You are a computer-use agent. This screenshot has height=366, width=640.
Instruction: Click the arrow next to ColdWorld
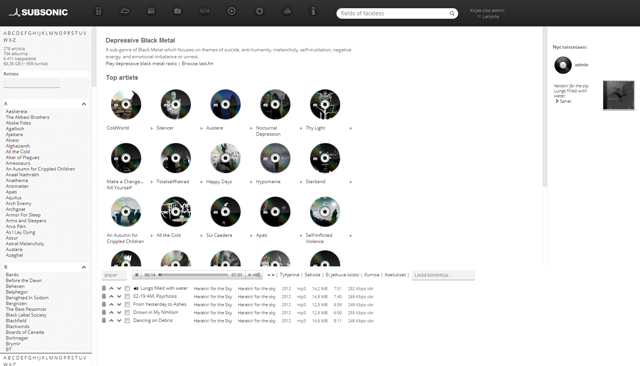point(152,128)
